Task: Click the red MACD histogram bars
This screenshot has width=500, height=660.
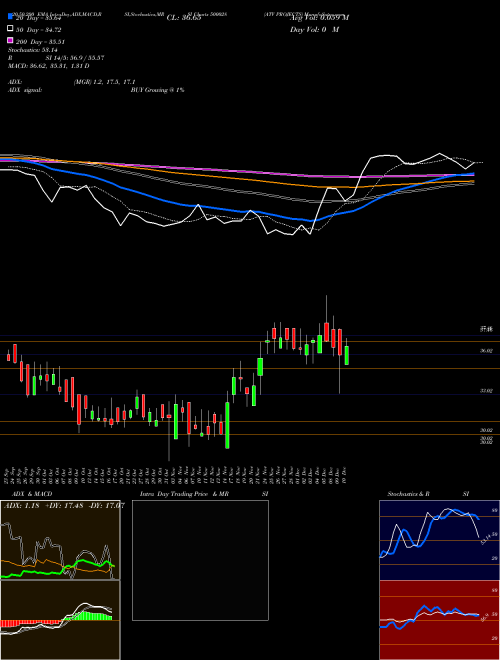Action: (x=32, y=623)
